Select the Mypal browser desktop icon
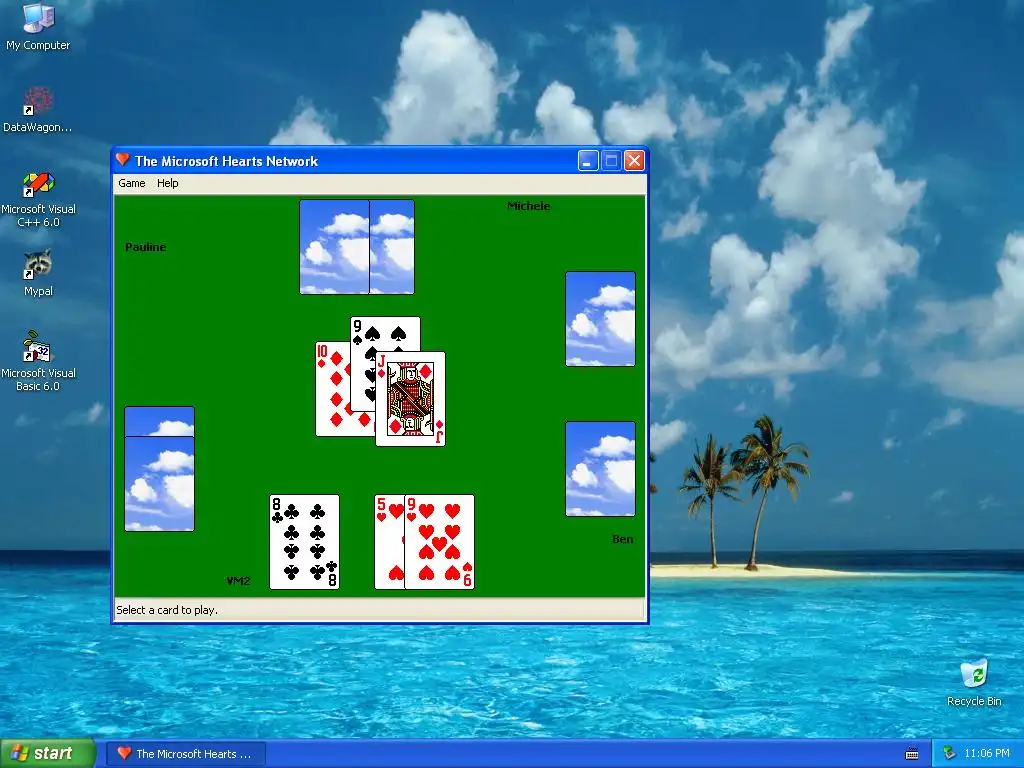Screen dimensions: 1024x768 38,273
